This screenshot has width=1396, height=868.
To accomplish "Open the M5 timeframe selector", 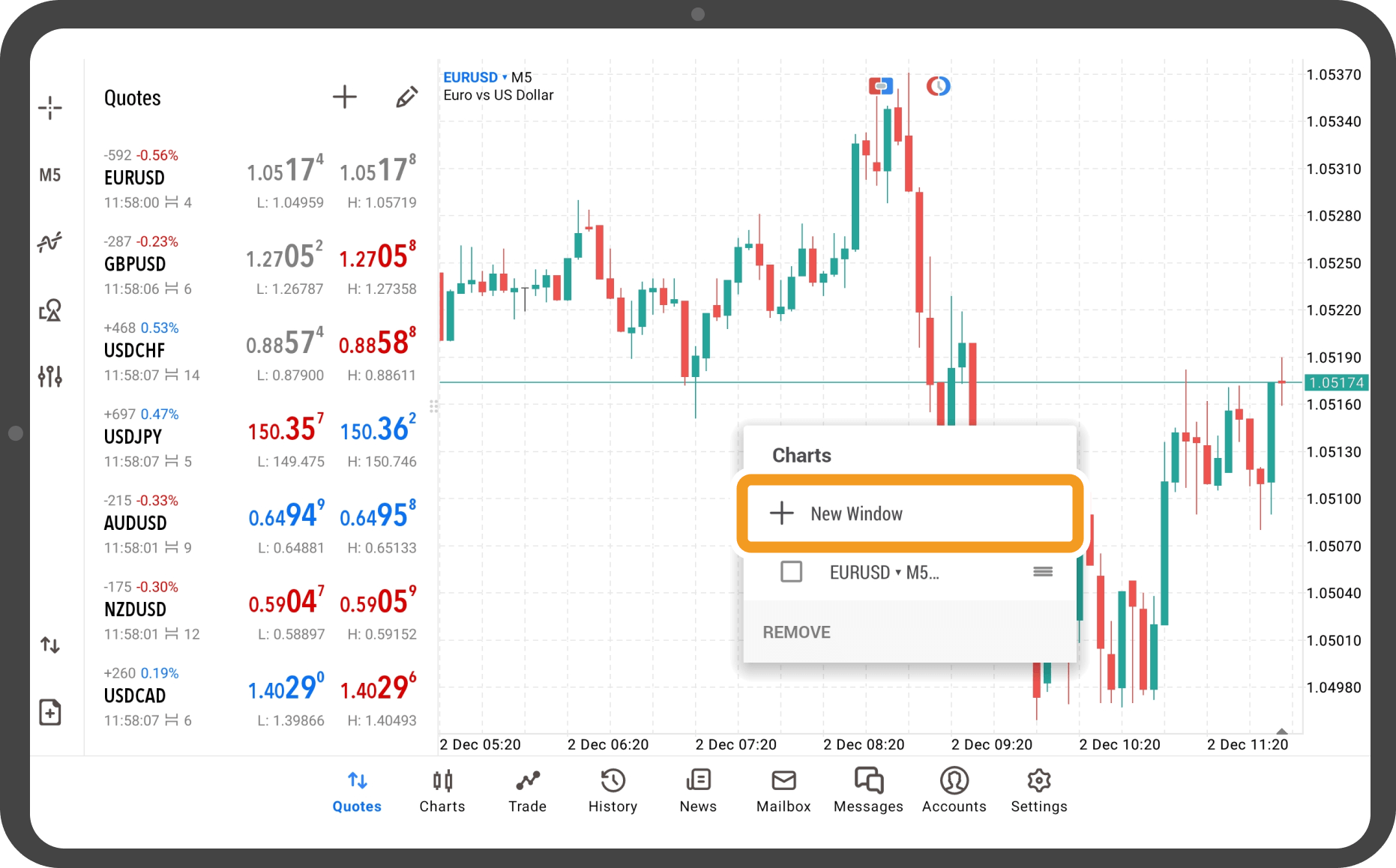I will pyautogui.click(x=50, y=175).
